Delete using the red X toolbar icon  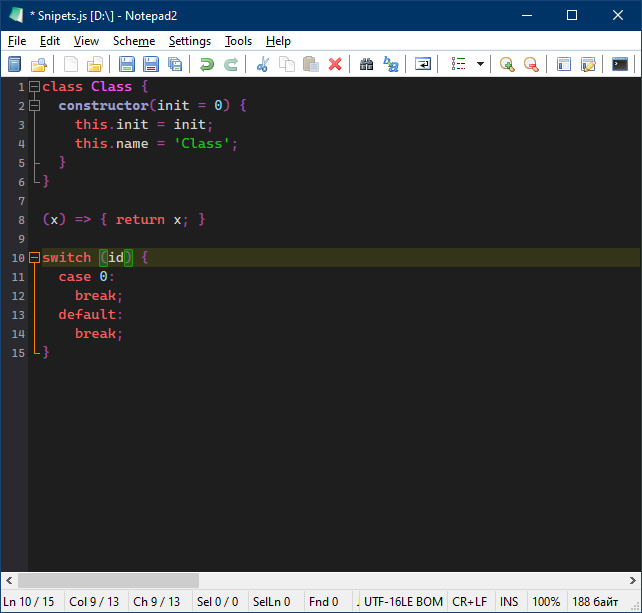coord(335,64)
